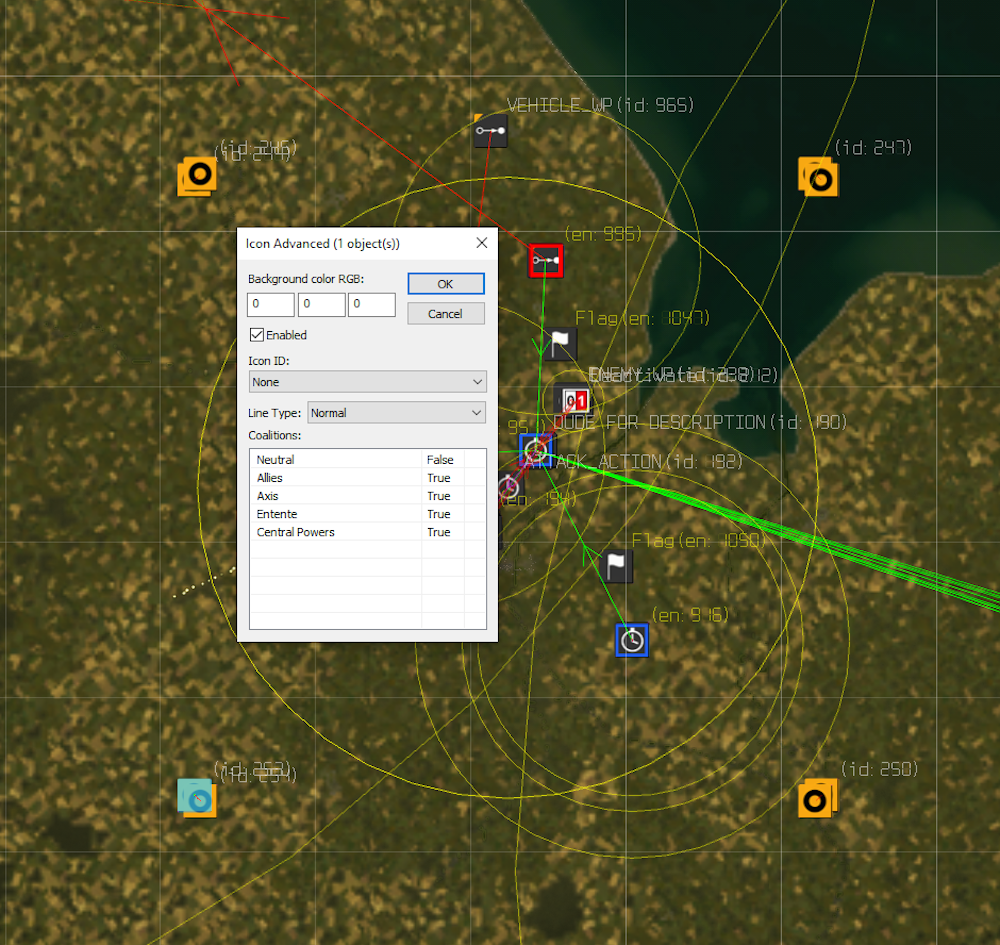Select the teal-highlighted marker id 252
Screen dimensions: 1000x945
click(196, 798)
